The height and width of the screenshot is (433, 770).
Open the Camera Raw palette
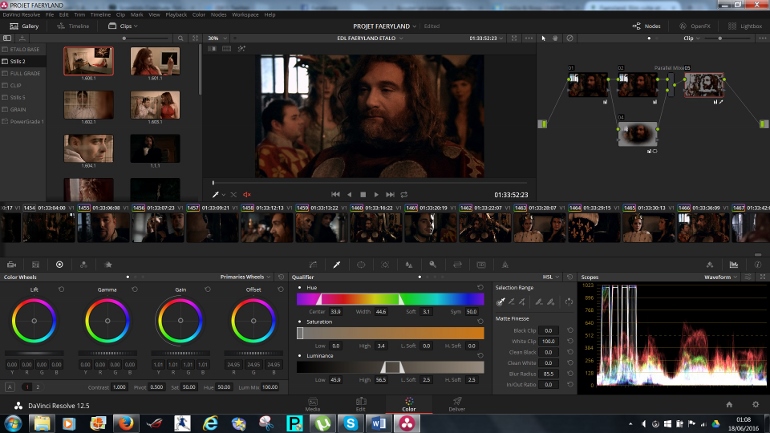(x=11, y=265)
